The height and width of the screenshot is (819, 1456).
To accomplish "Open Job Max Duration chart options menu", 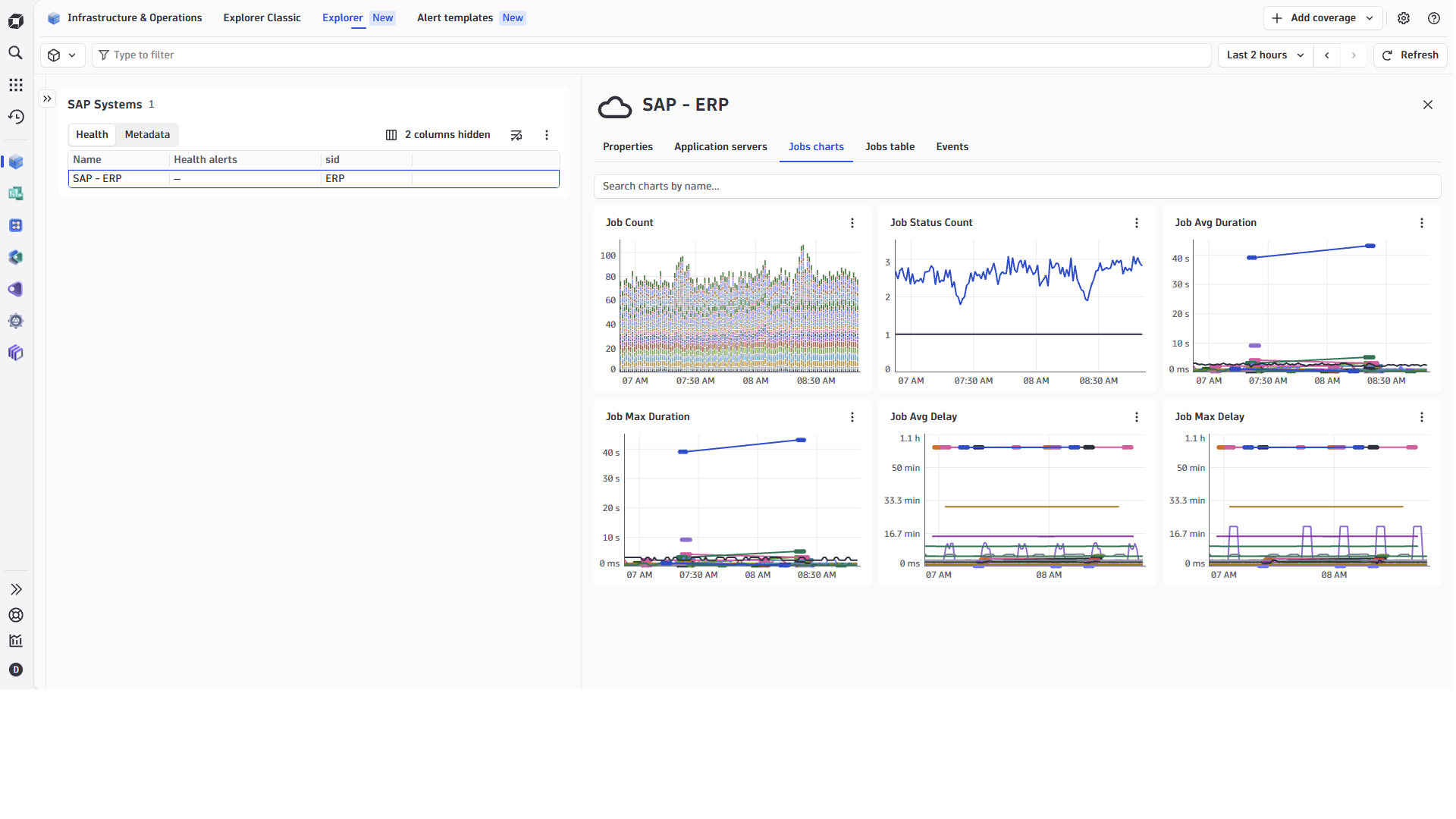I will click(x=852, y=417).
